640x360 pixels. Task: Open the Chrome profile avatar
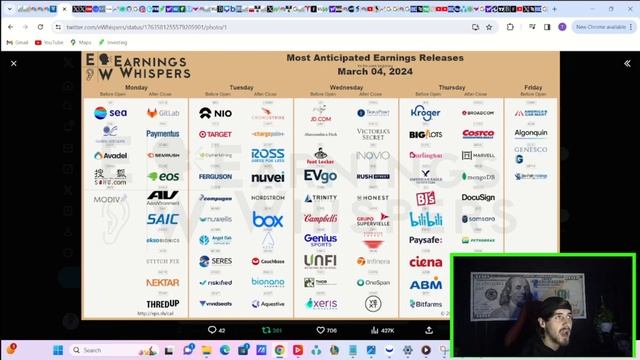562,27
